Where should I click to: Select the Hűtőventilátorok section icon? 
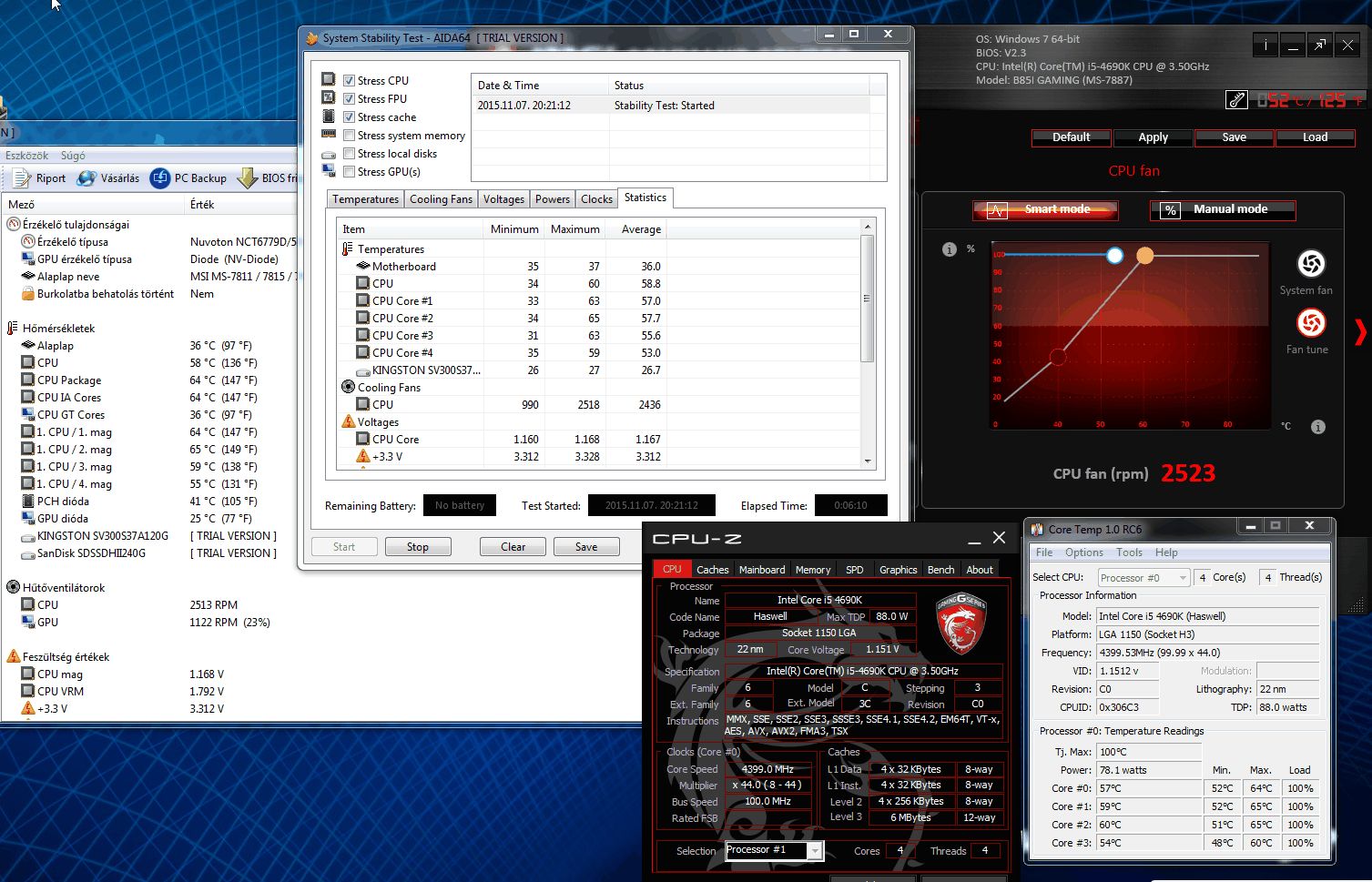[x=14, y=588]
